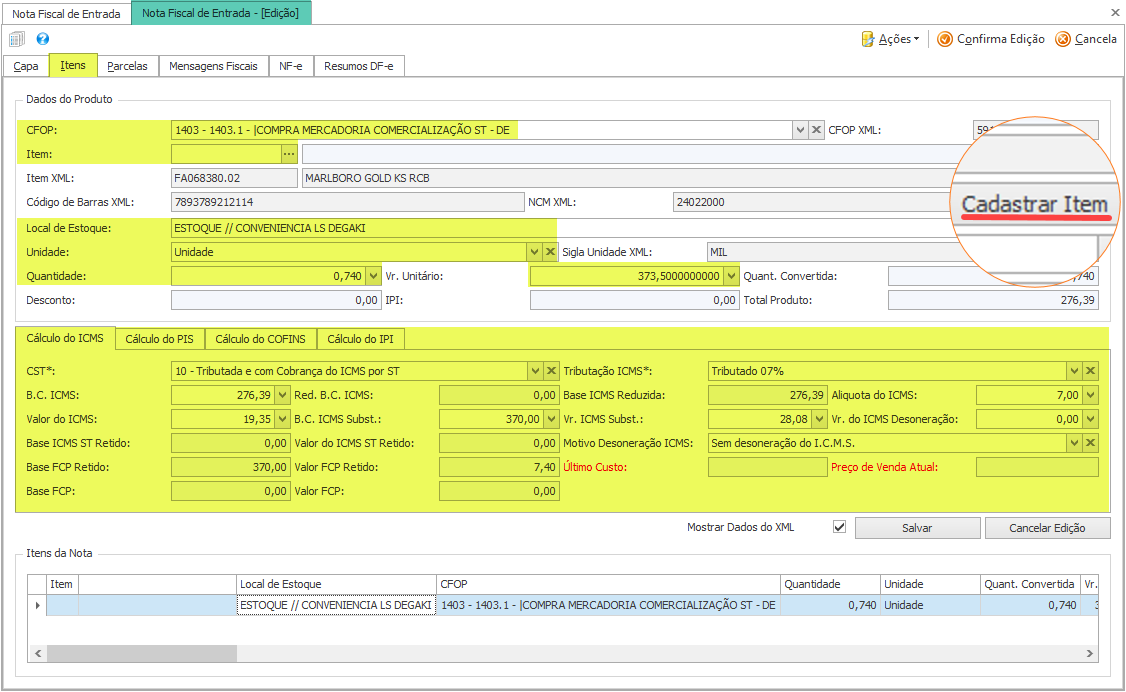Image resolution: width=1126 pixels, height=692 pixels.
Task: Click the Item lookup ellipsis button
Action: pos(289,154)
